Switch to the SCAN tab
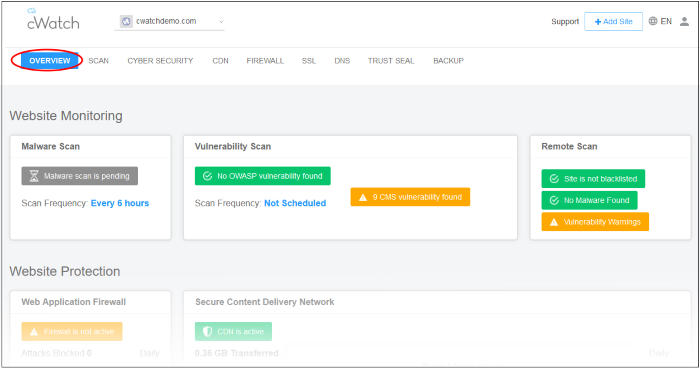The image size is (700, 368). click(x=98, y=61)
